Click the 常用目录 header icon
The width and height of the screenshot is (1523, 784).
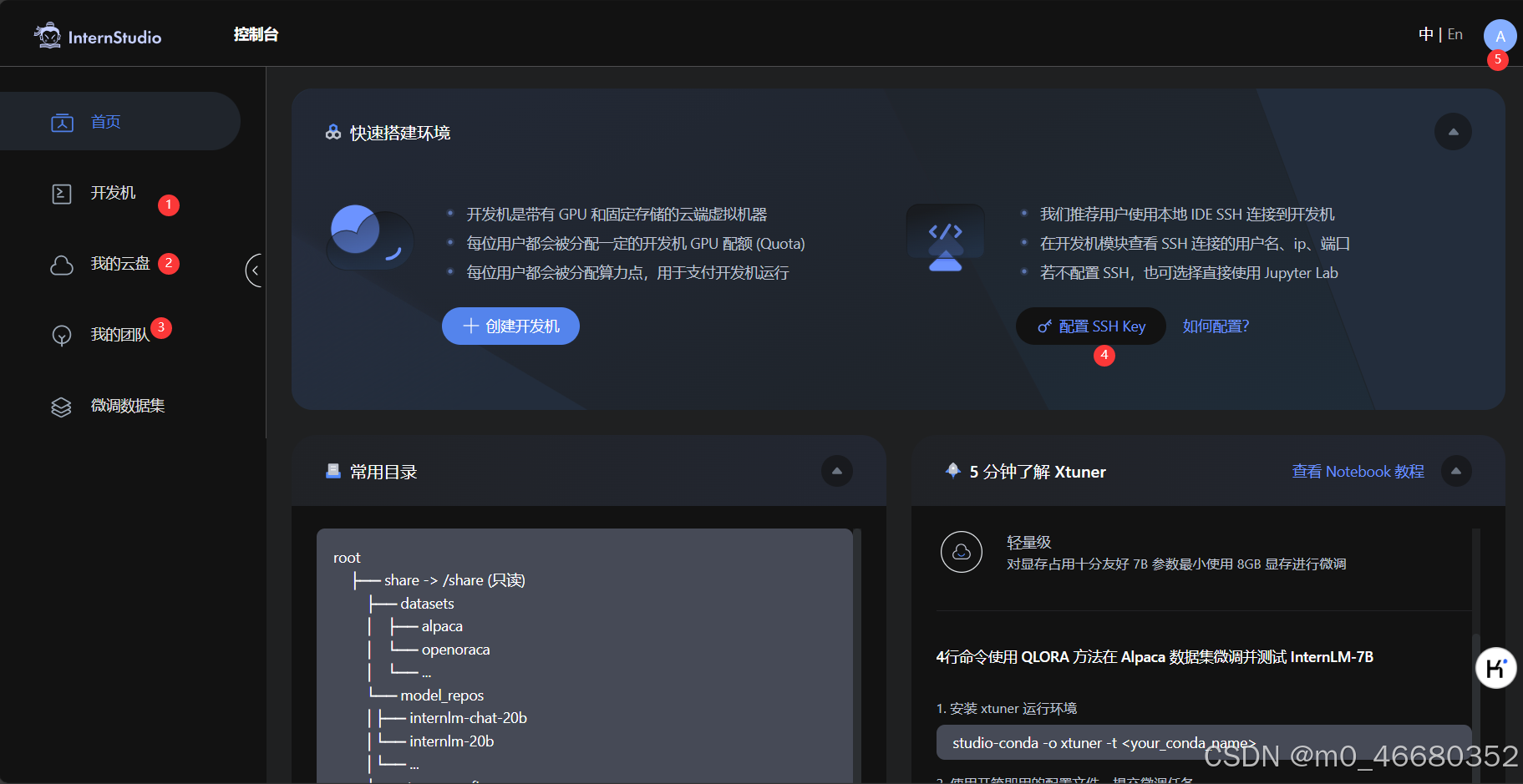coord(333,471)
